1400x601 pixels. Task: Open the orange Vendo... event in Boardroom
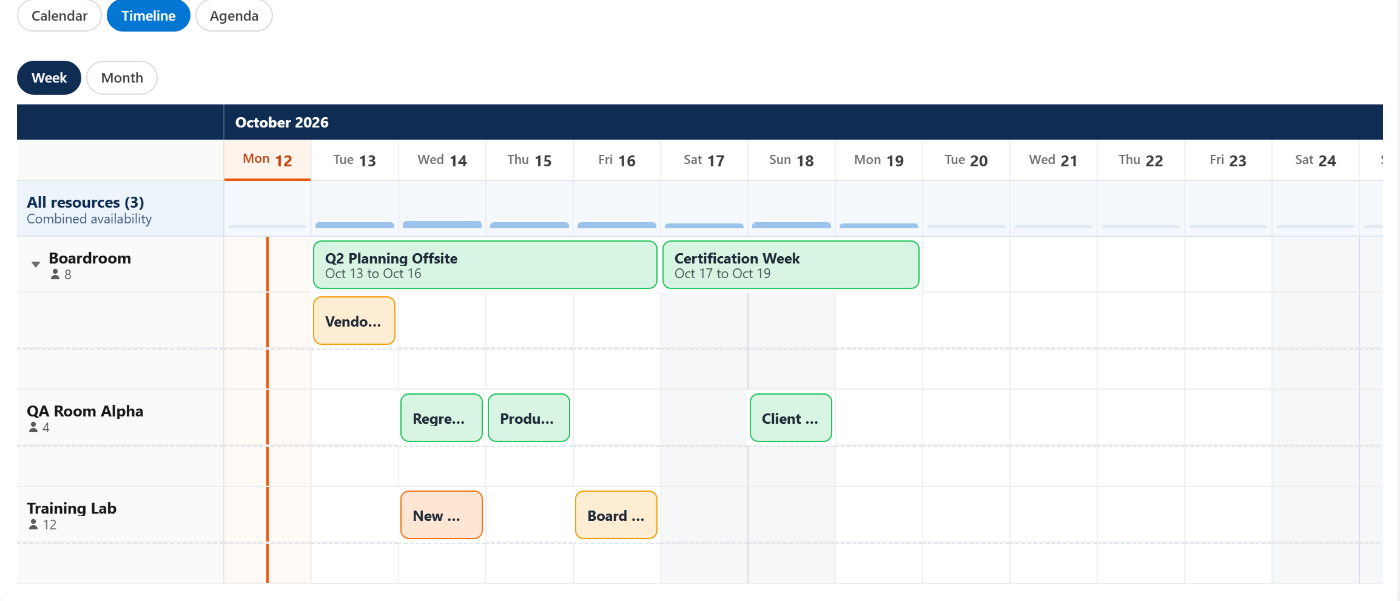[x=354, y=321]
